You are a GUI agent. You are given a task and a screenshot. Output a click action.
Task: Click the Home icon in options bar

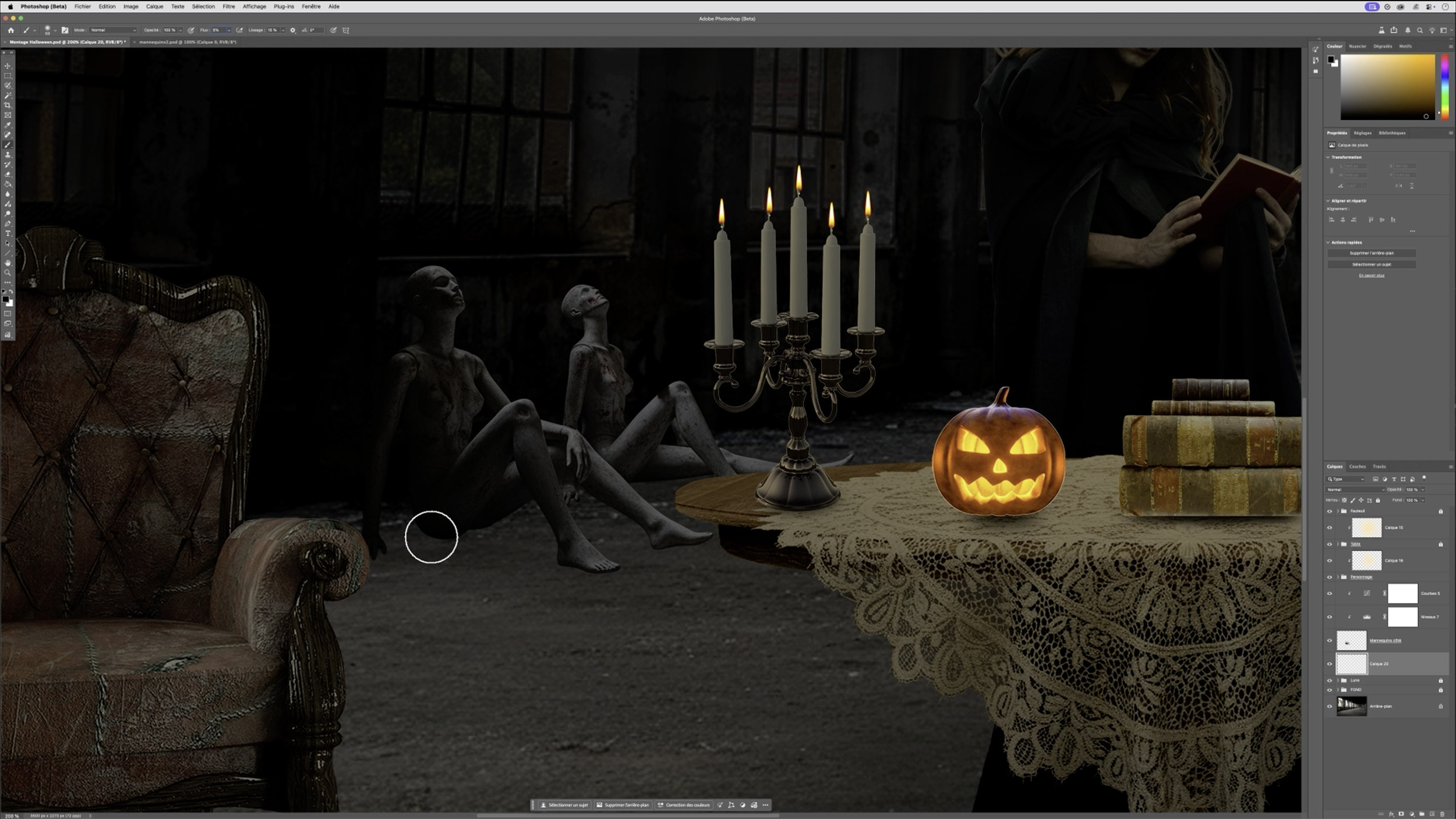(x=10, y=30)
